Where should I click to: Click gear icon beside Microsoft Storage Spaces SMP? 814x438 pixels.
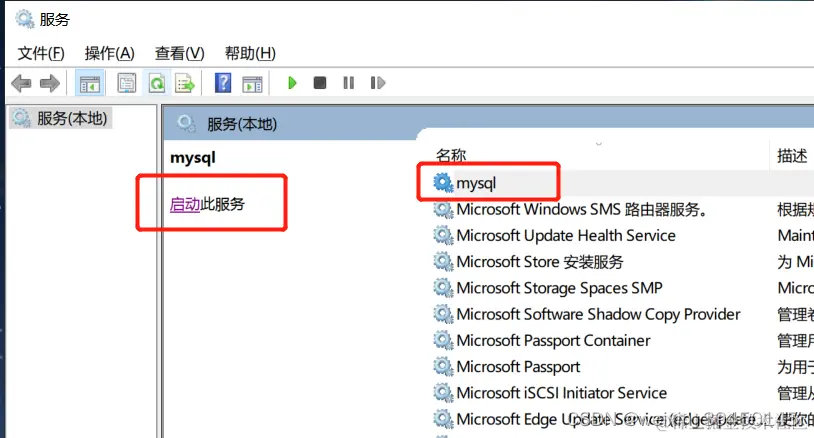point(443,288)
